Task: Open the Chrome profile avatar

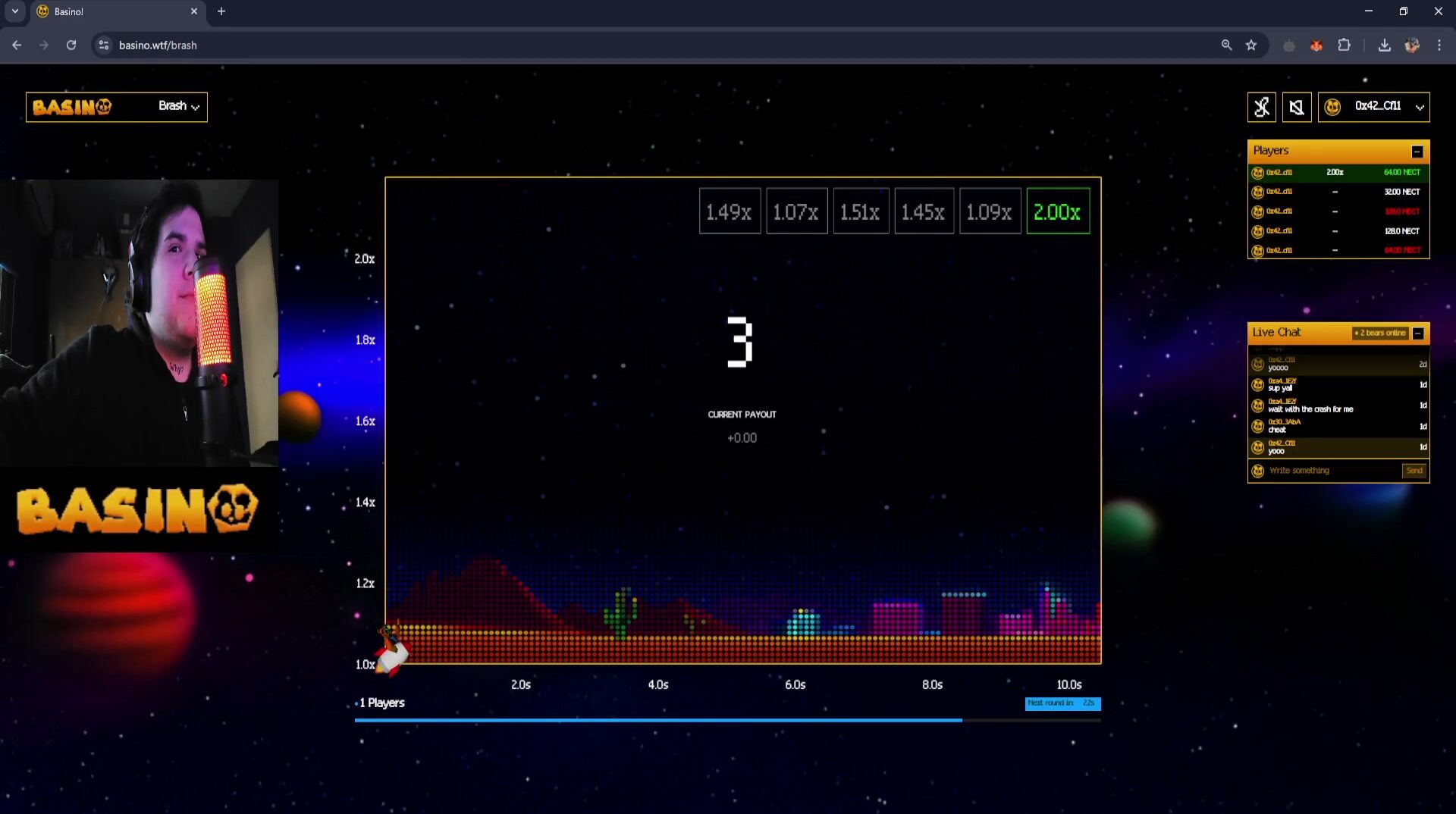Action: 1411,45
